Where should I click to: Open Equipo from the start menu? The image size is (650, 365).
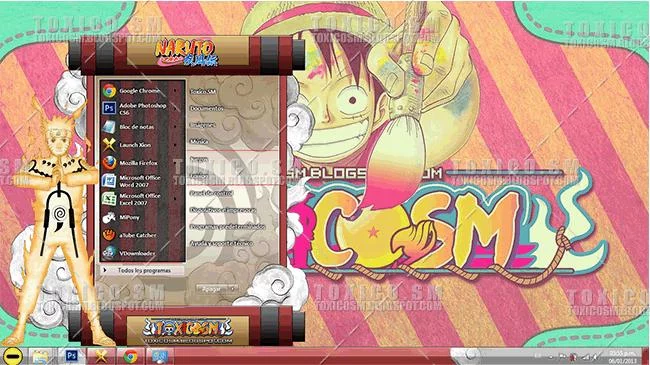199,176
